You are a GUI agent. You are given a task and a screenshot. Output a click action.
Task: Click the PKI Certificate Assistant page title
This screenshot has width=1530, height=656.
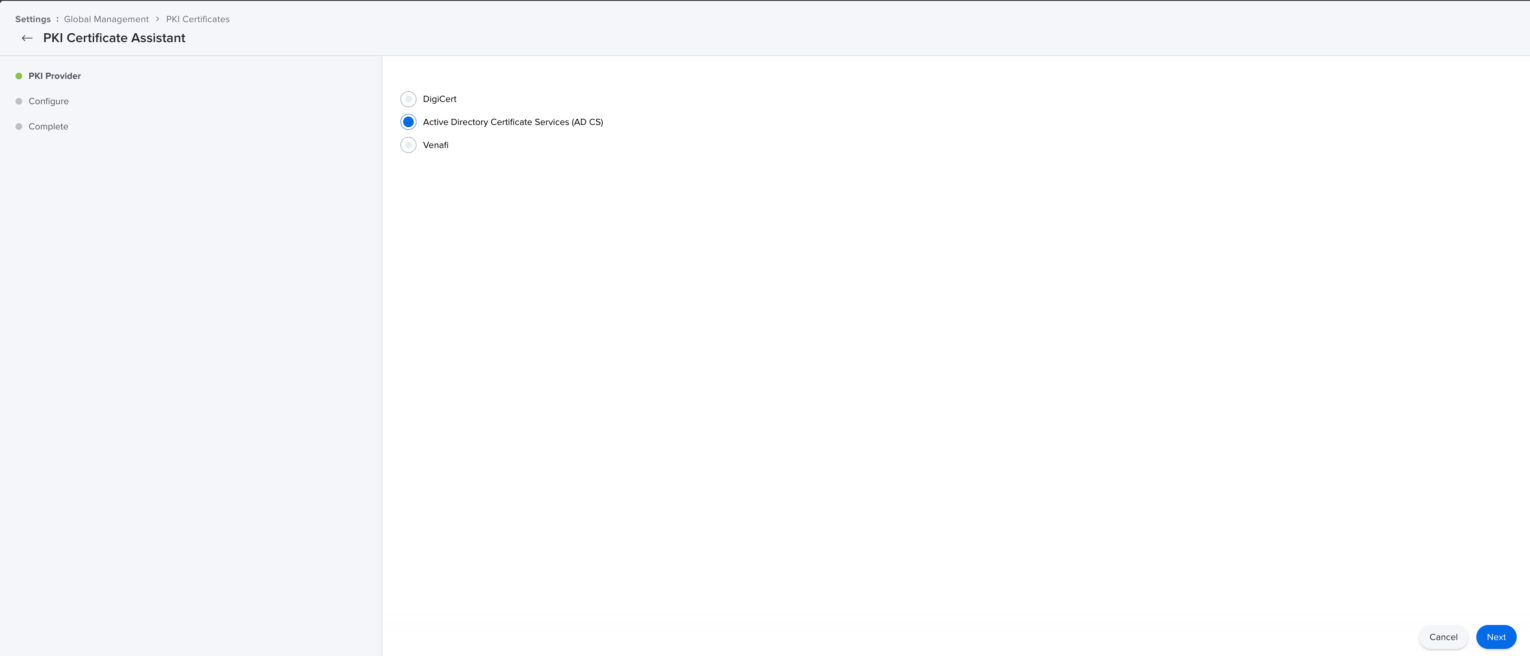113,38
